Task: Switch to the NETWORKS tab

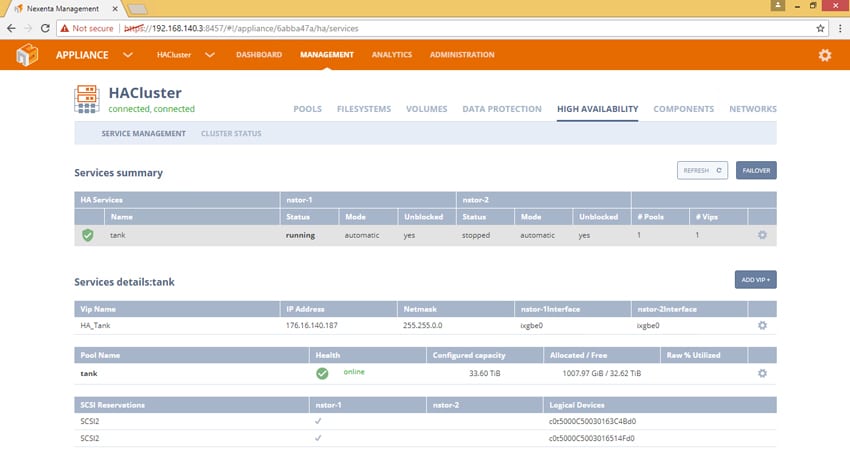Action: coord(752,109)
